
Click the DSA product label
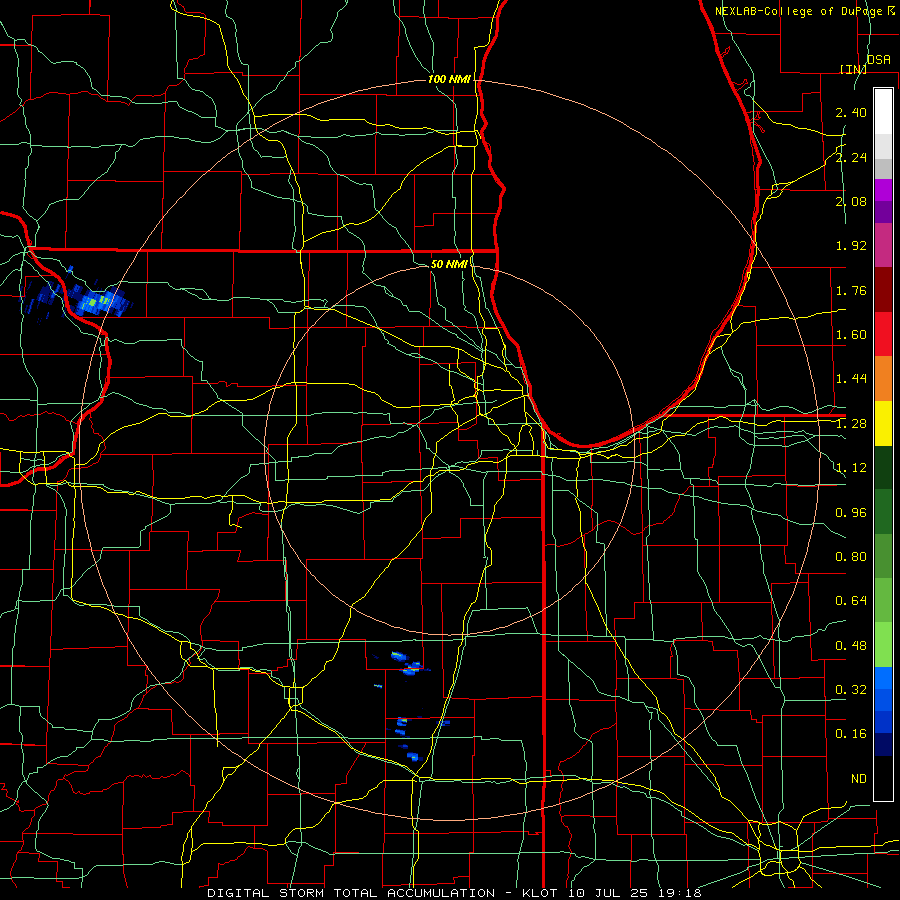879,59
